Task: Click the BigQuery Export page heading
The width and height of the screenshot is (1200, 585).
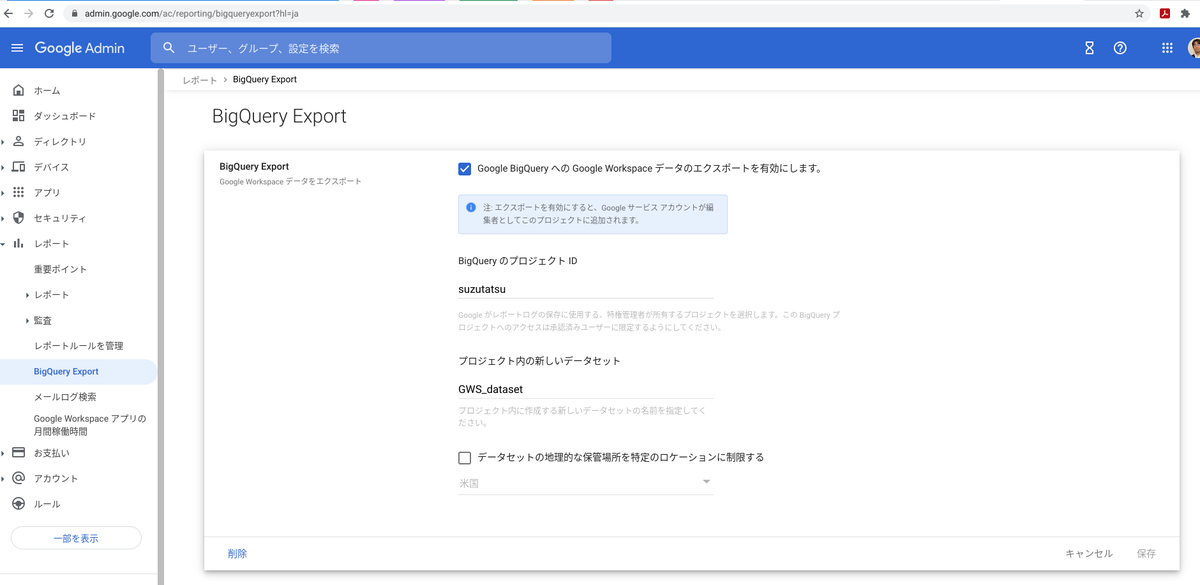Action: [x=279, y=116]
